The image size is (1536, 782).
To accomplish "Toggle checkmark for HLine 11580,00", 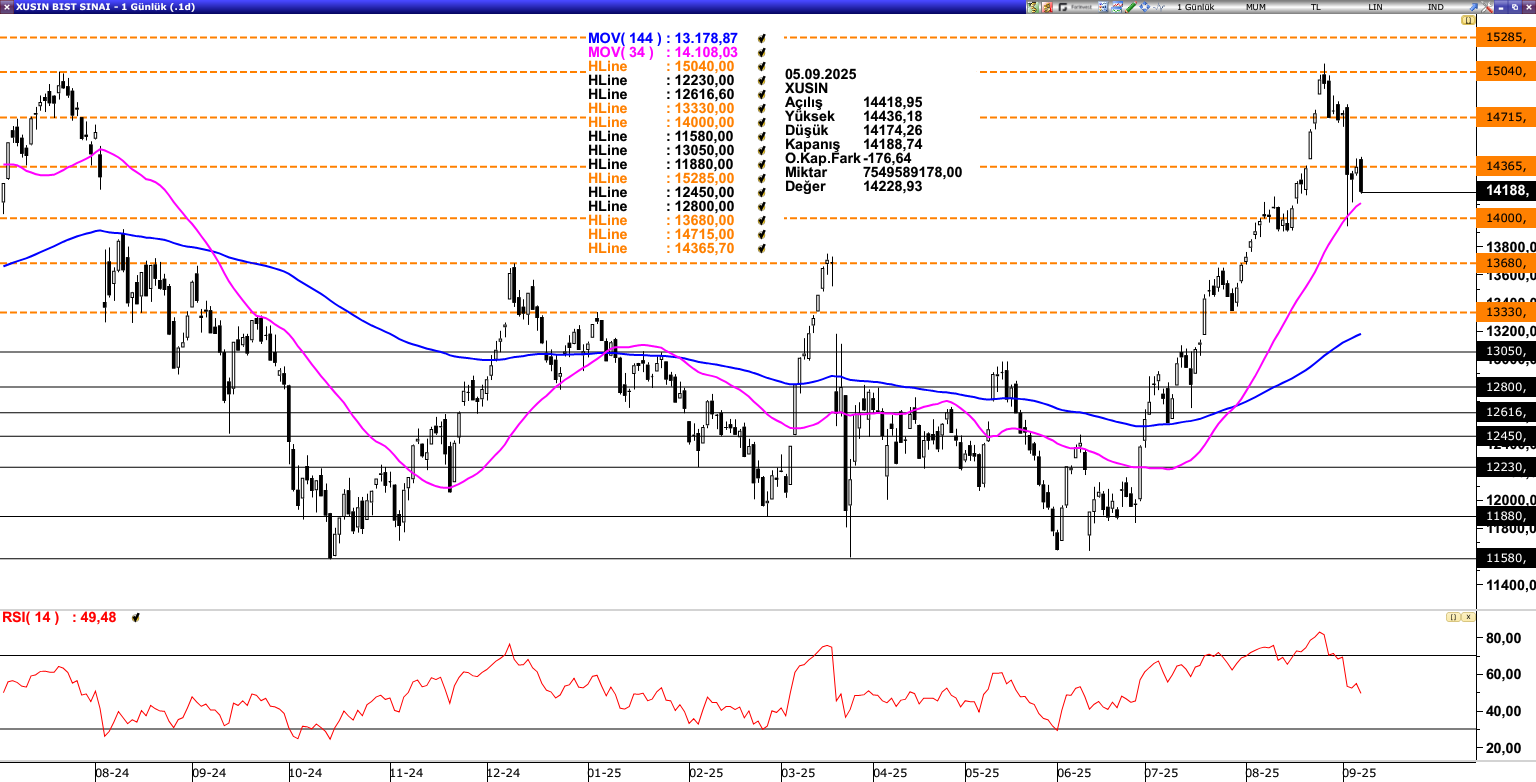I will 762,136.
